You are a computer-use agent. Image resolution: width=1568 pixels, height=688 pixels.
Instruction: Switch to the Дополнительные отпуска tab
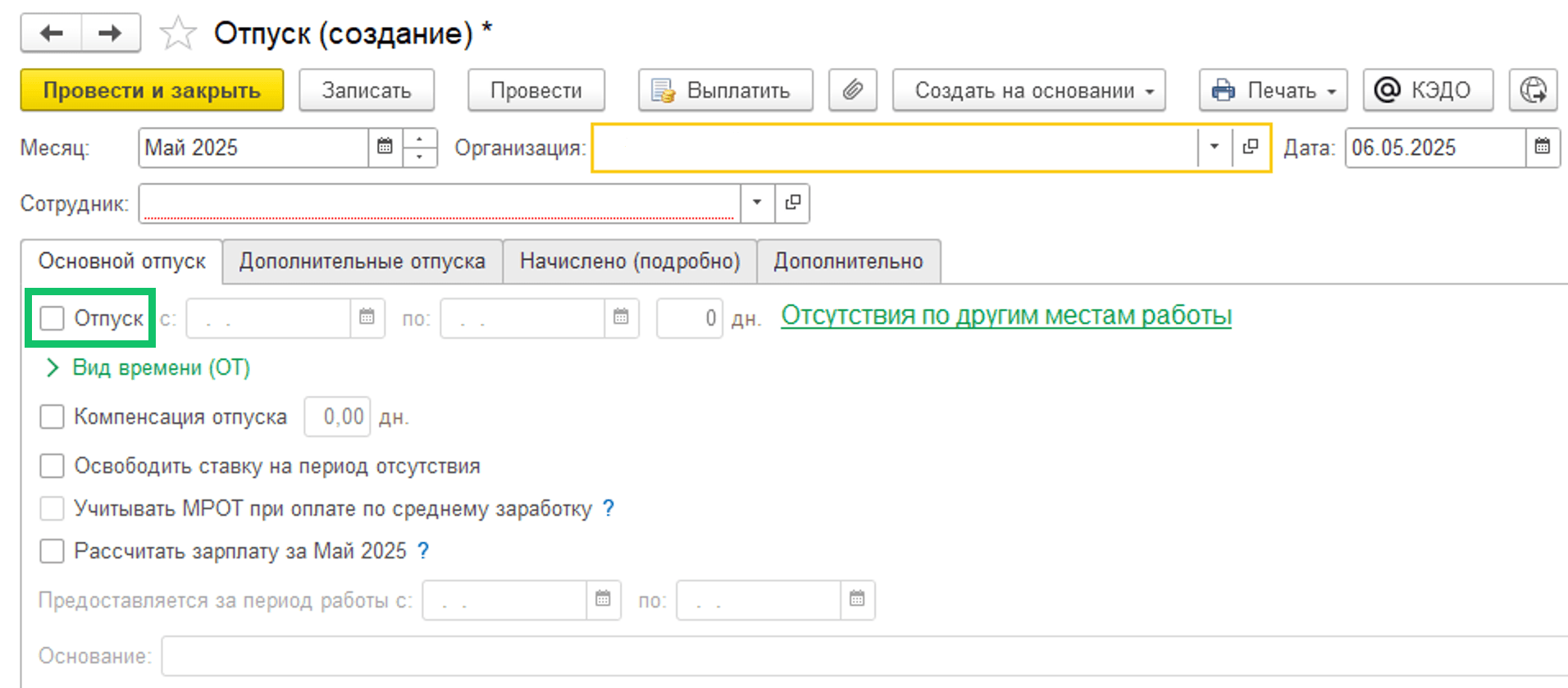pyautogui.click(x=362, y=261)
